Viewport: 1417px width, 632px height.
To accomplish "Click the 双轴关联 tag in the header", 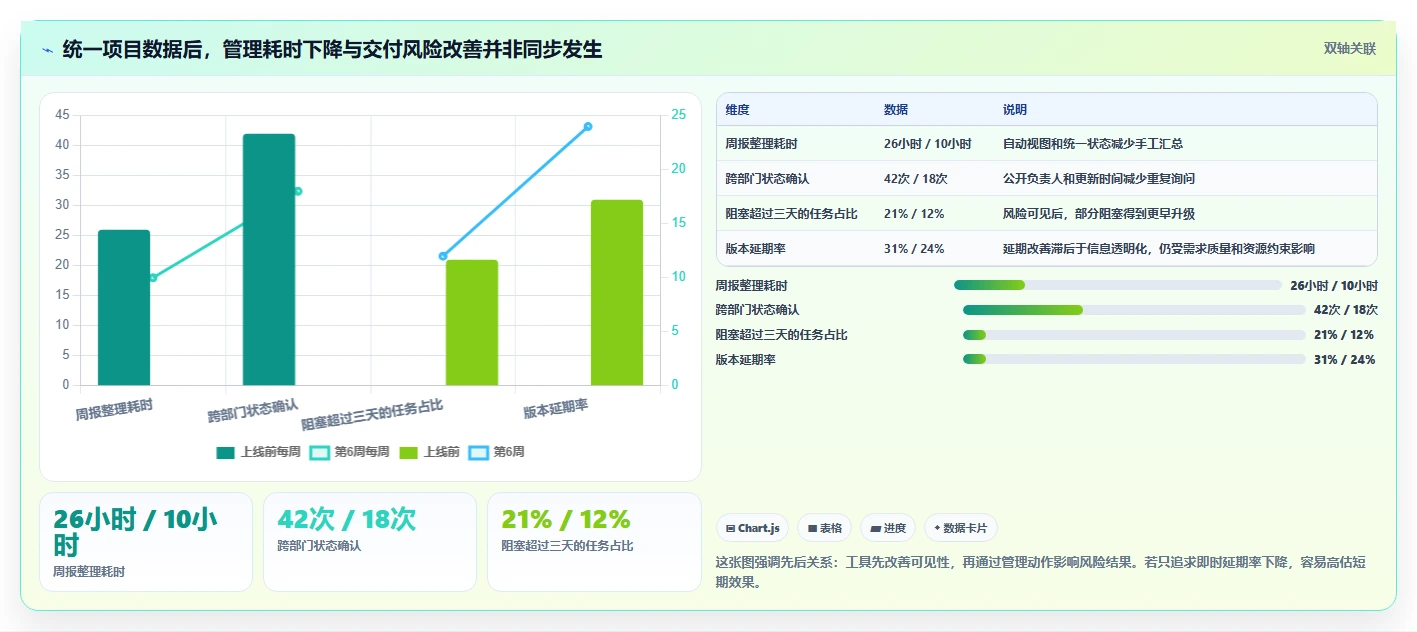I will (x=1350, y=49).
